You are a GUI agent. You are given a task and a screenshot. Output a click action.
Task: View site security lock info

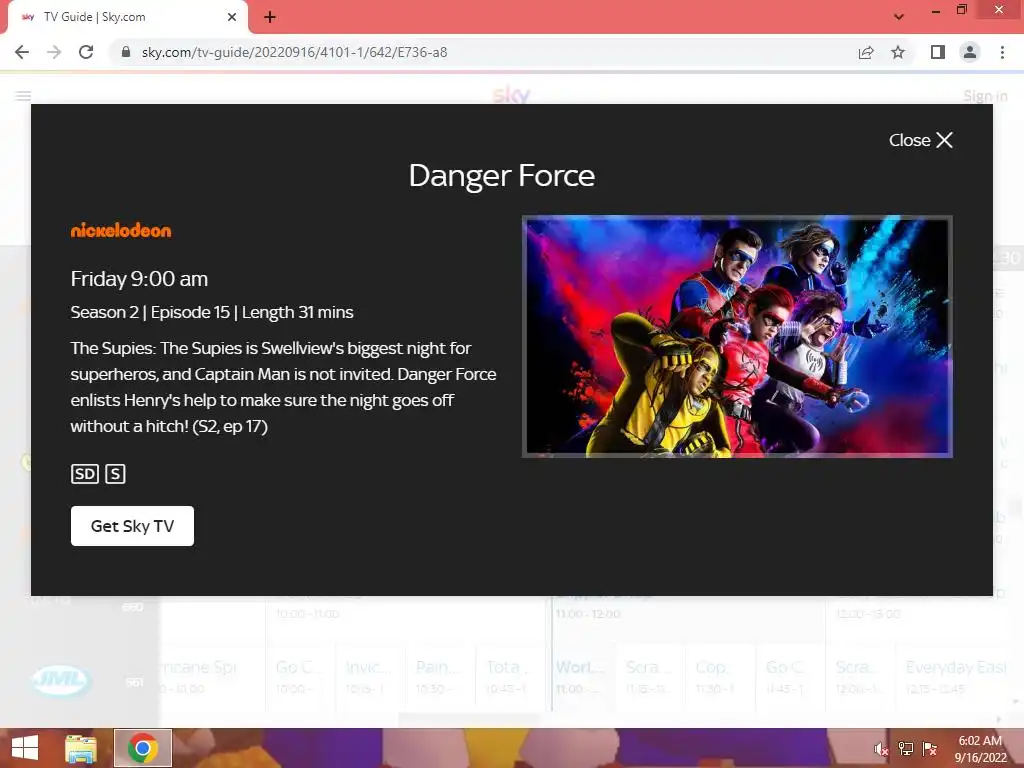coord(126,52)
